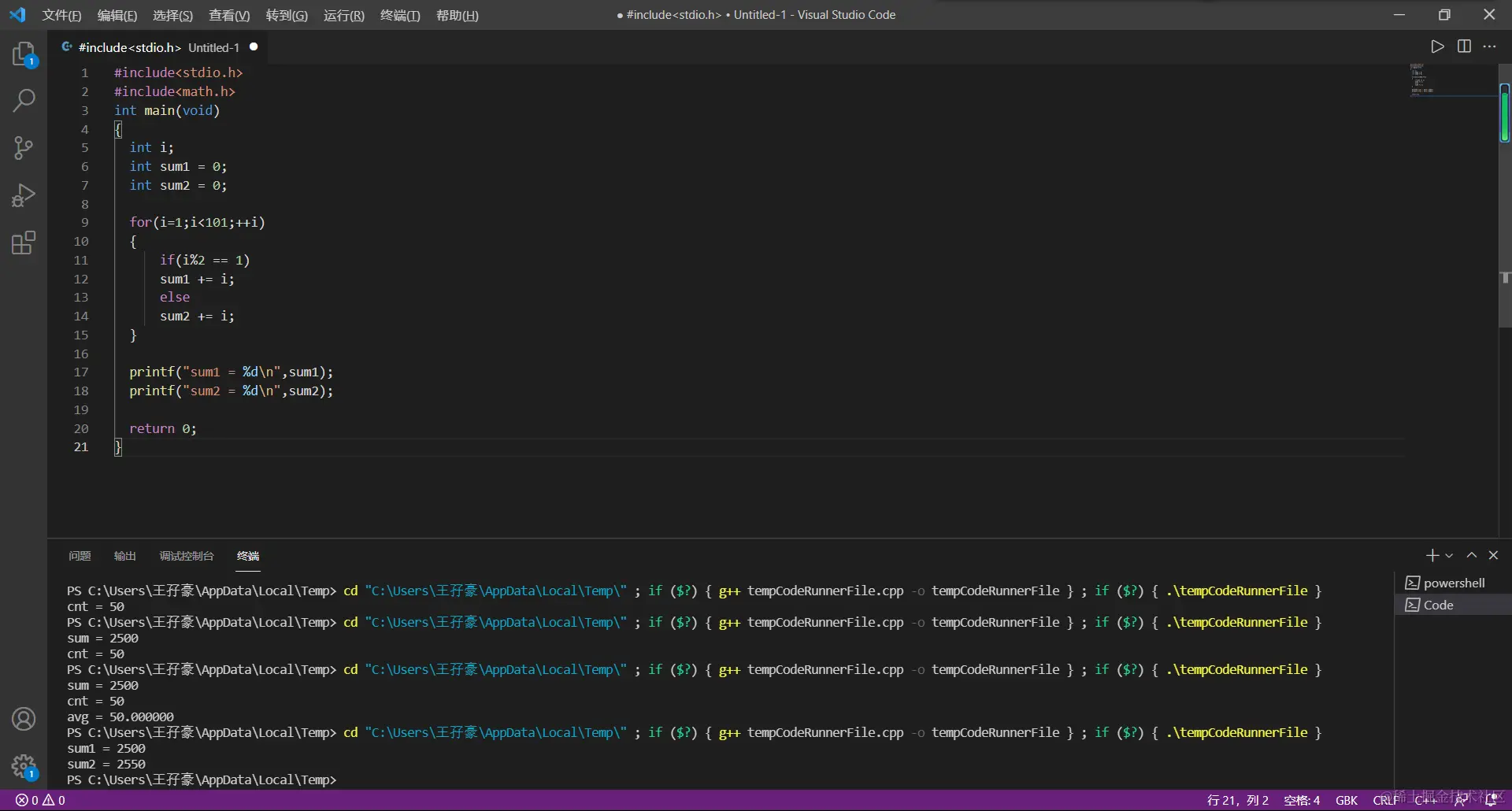This screenshot has height=811, width=1512.
Task: Open the 选择(S) menu
Action: tap(172, 16)
